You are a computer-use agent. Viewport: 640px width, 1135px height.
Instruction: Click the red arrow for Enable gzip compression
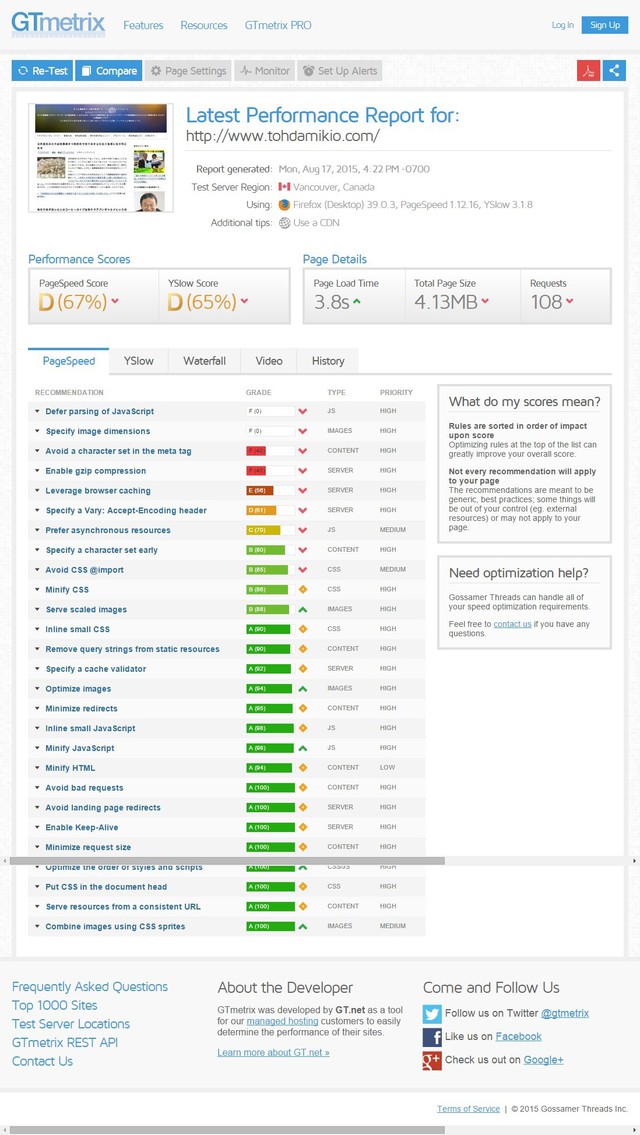point(303,471)
